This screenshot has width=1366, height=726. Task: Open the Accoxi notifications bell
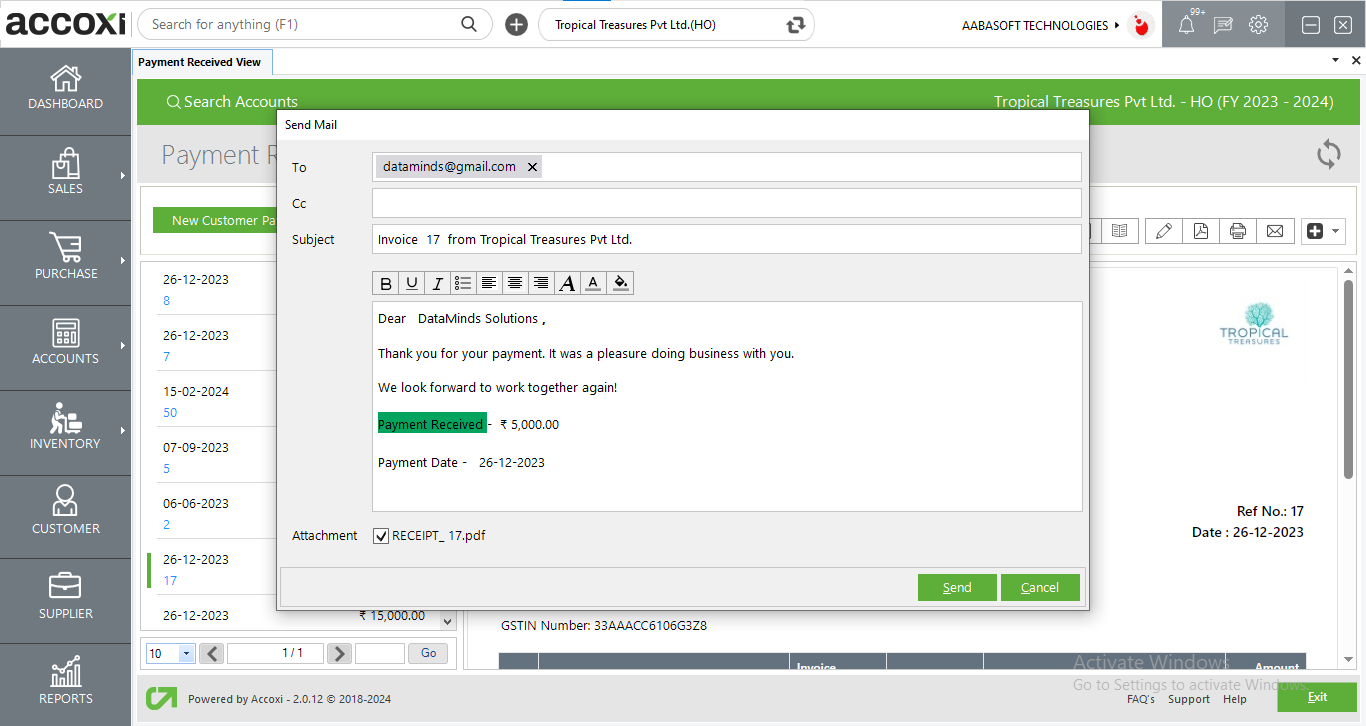click(x=1187, y=24)
